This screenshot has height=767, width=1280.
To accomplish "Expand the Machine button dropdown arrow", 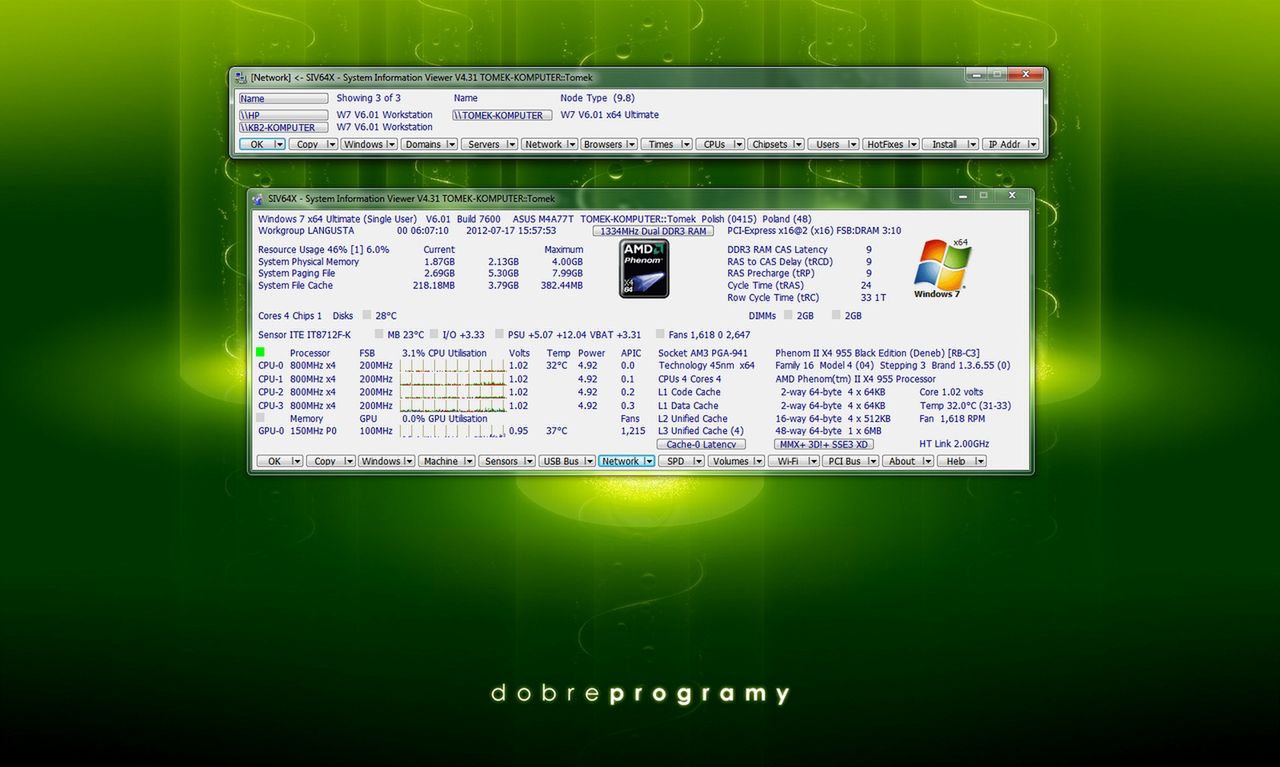I will pos(468,461).
